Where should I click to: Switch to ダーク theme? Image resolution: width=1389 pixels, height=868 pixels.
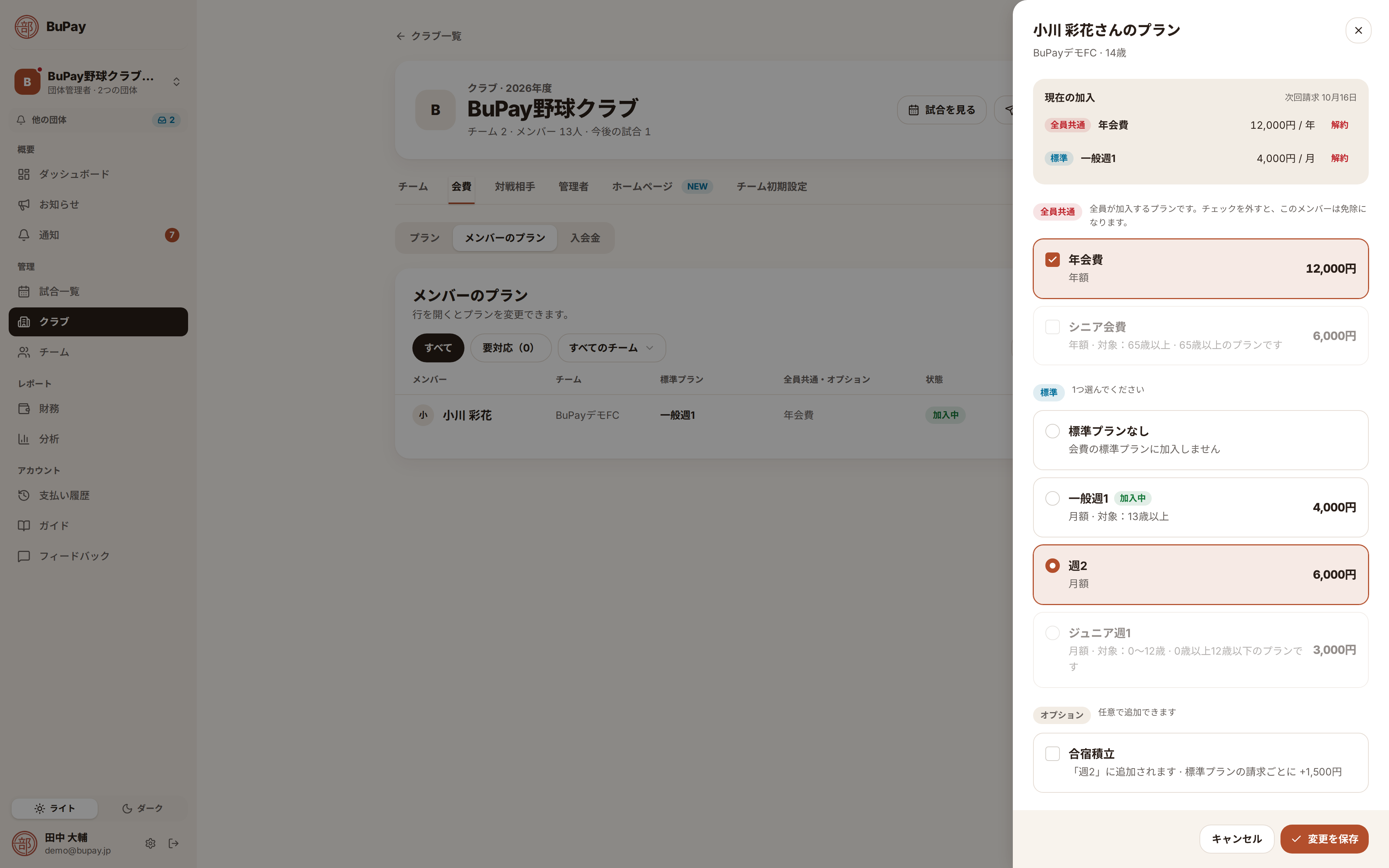tap(143, 808)
